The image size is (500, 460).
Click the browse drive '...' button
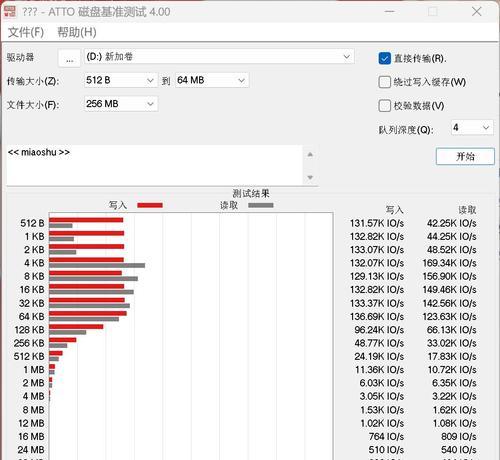(69, 58)
